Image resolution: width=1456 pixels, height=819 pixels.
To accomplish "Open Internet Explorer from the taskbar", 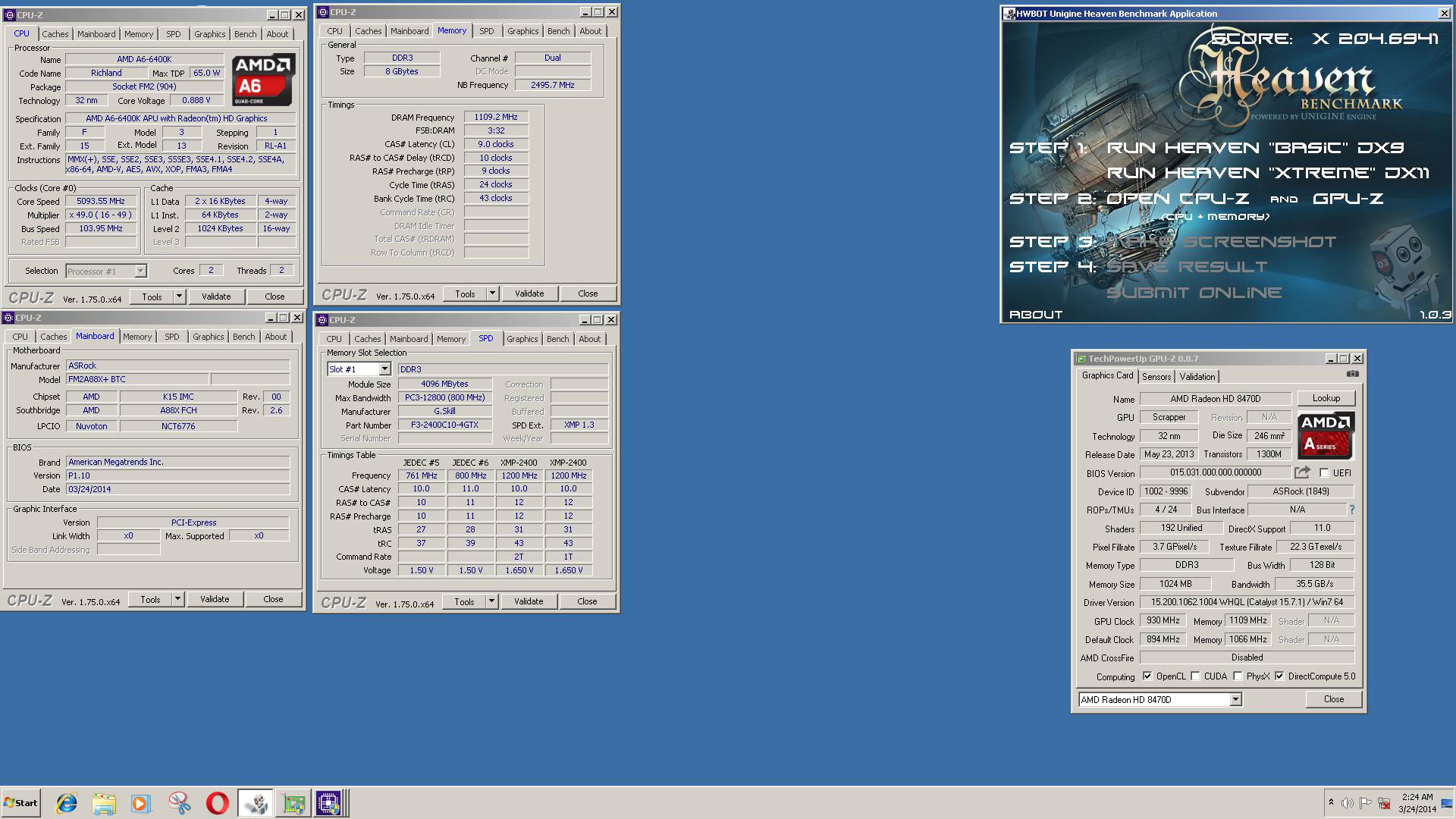I will click(x=67, y=803).
